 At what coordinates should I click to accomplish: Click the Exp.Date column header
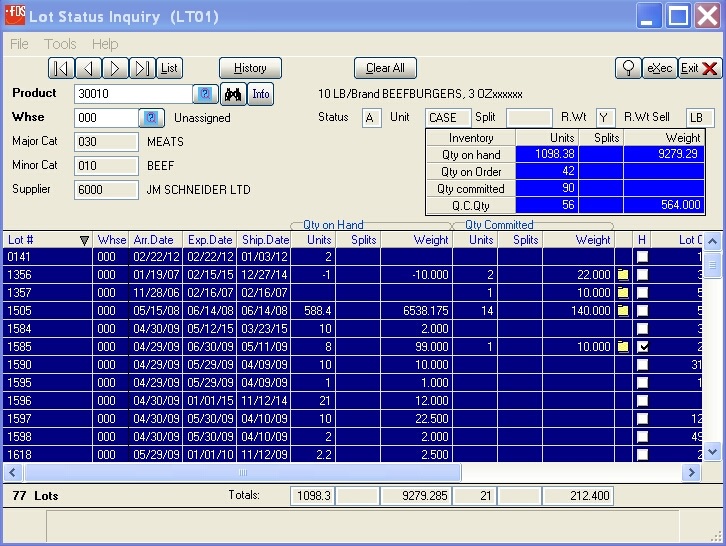point(210,240)
